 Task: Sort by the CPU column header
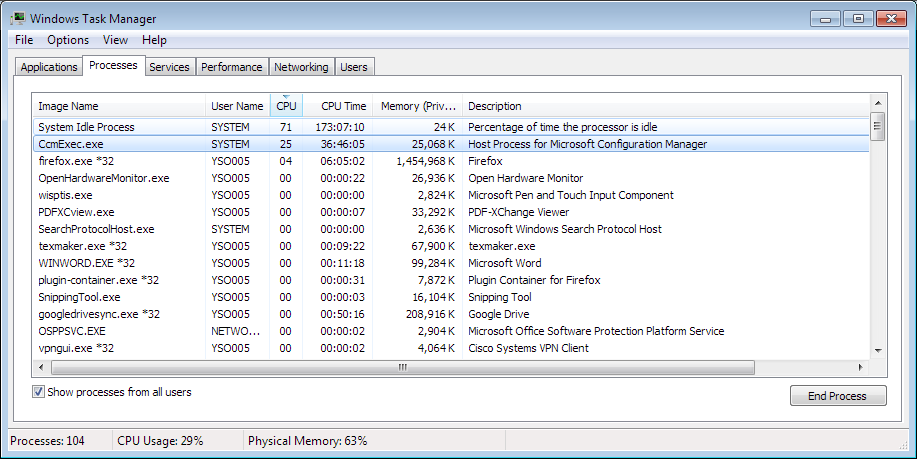click(x=286, y=106)
